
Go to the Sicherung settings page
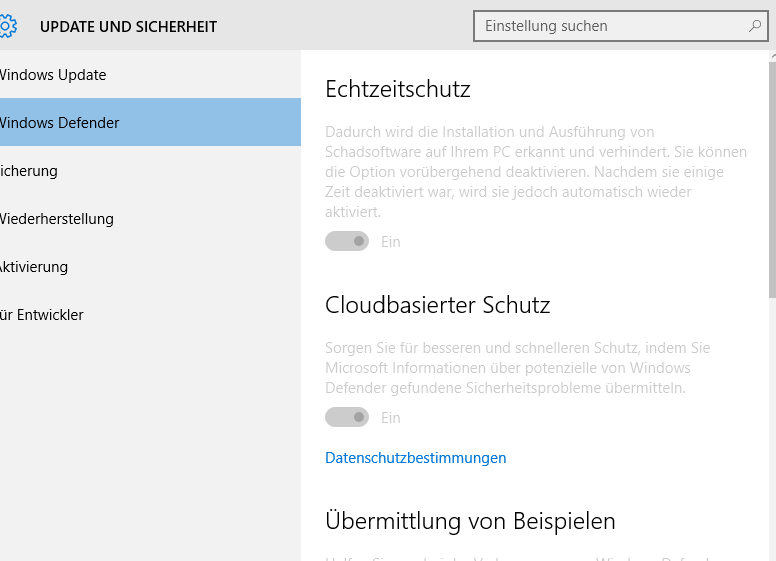tap(30, 171)
